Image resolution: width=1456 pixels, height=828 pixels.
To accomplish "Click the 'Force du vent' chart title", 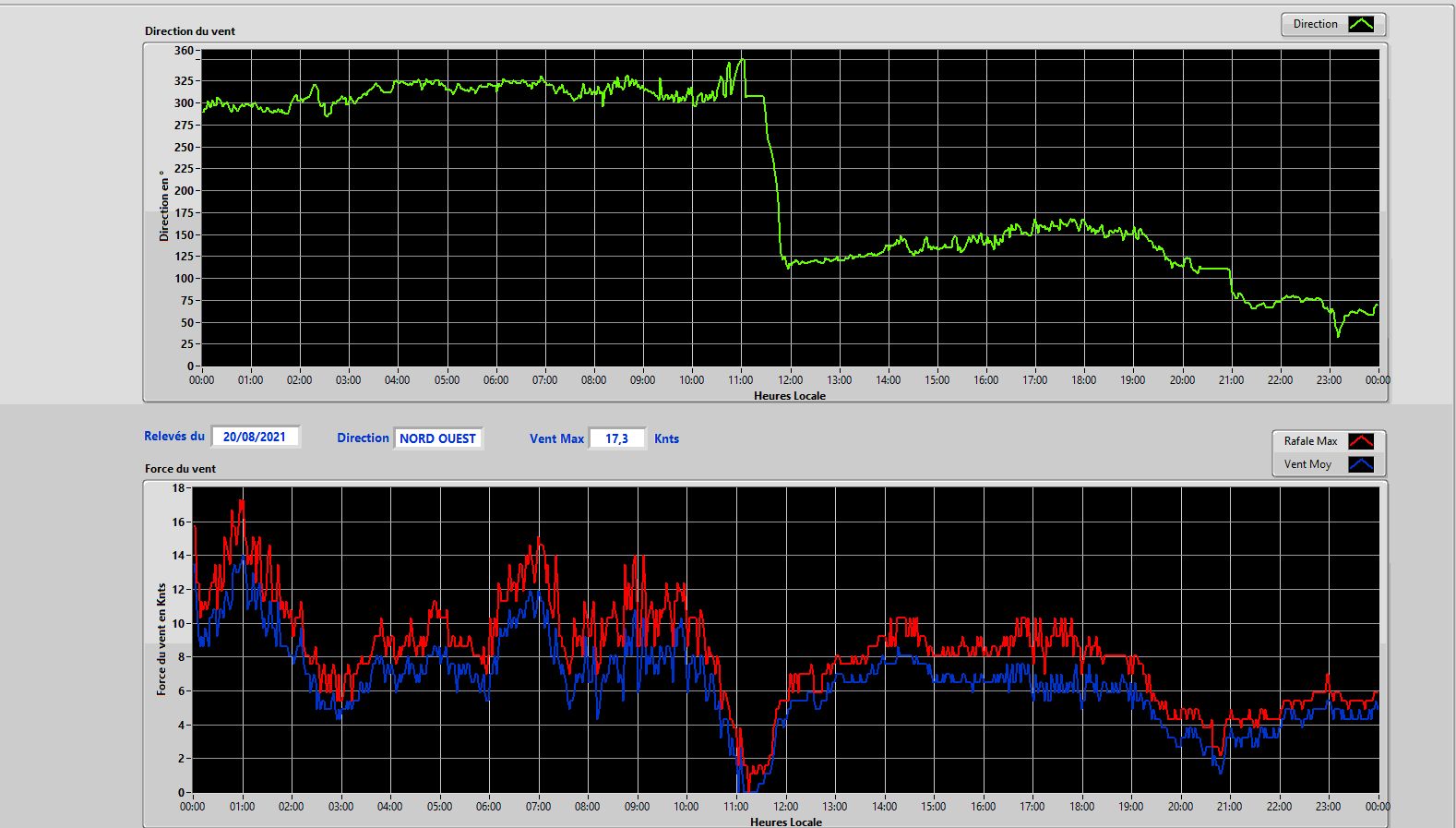I will tap(180, 468).
